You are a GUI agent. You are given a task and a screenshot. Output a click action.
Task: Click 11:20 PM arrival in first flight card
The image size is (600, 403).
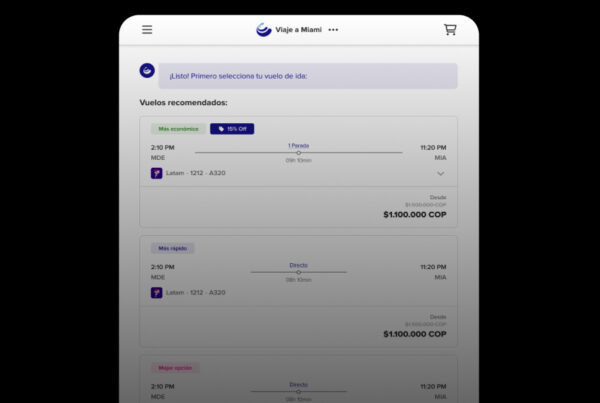coord(433,148)
